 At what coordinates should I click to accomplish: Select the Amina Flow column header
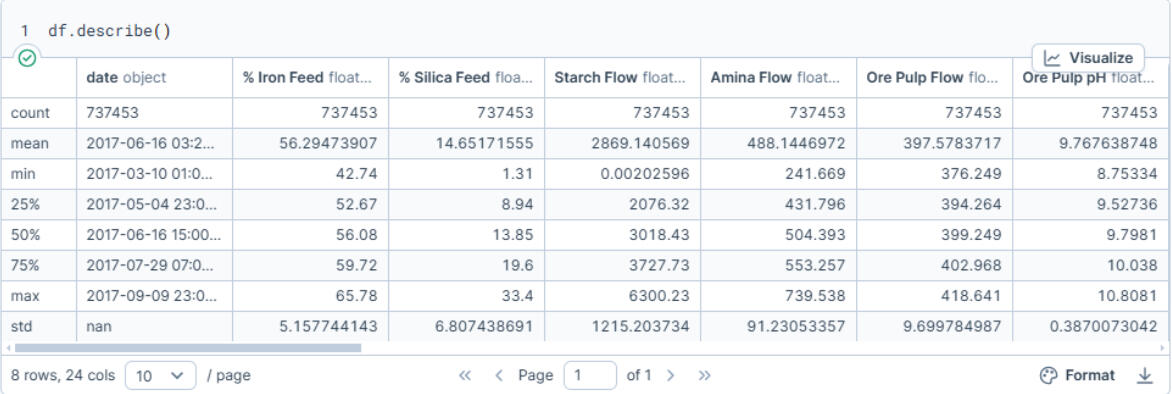tap(778, 78)
